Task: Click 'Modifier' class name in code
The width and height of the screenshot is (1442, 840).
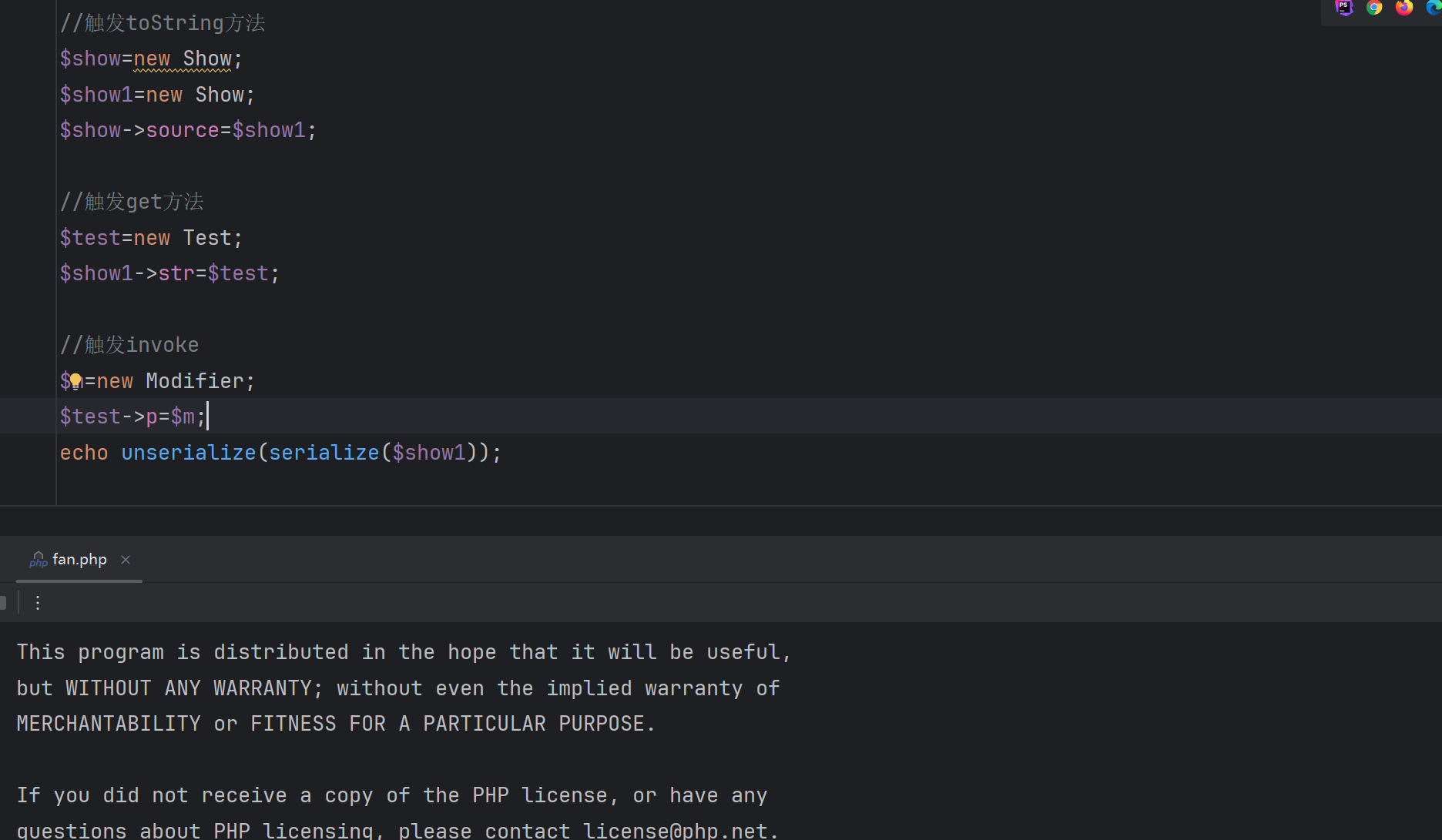Action: (195, 381)
